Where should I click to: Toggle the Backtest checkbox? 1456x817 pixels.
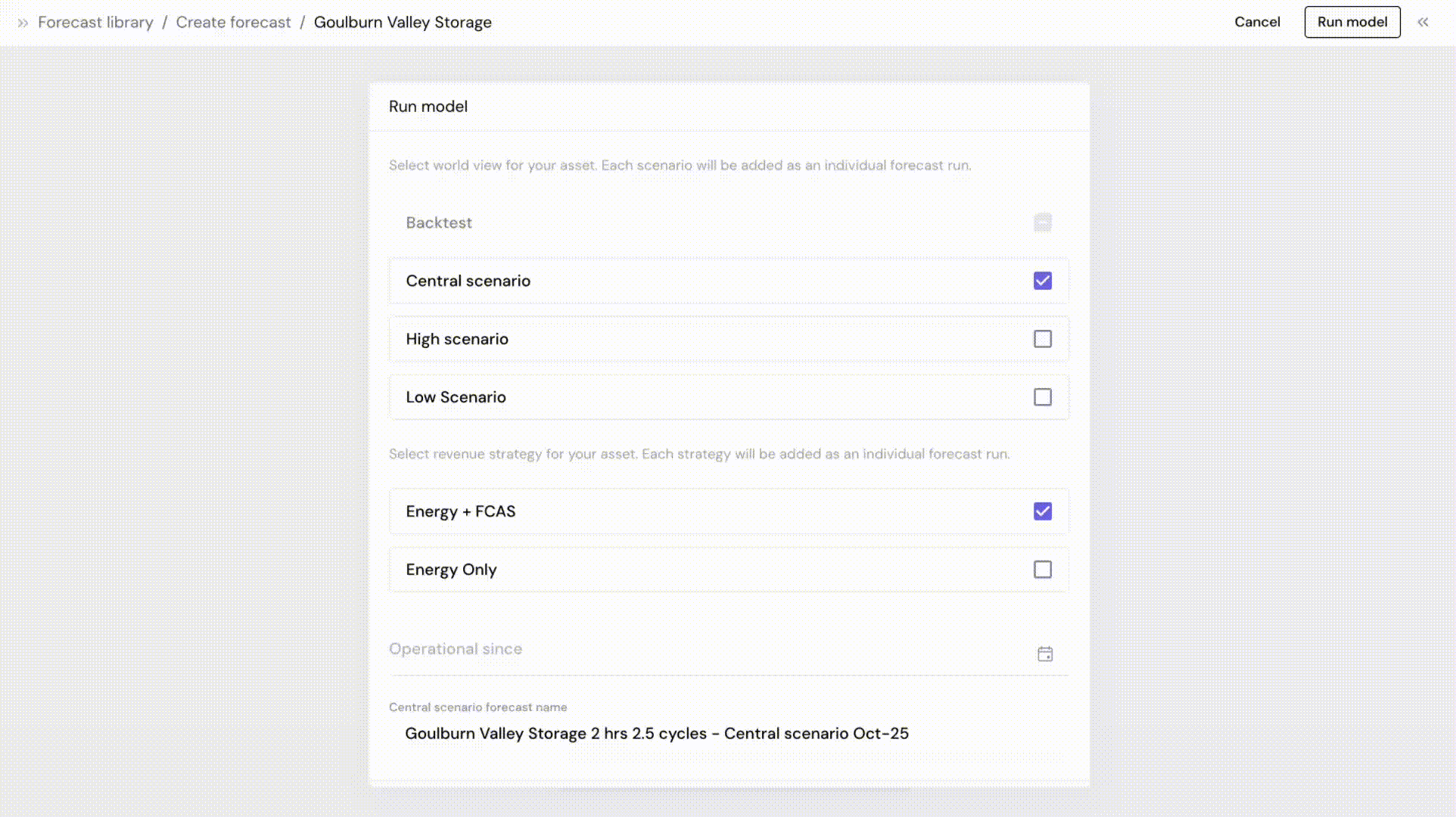[x=1042, y=222]
